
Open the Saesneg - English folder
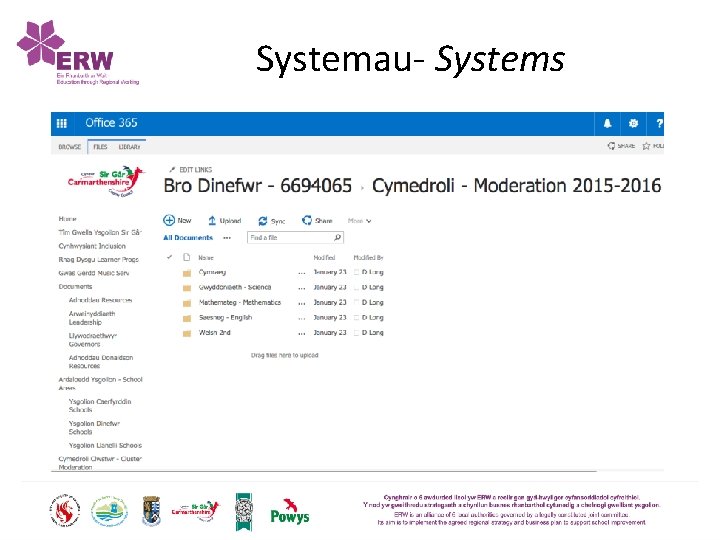(225, 317)
